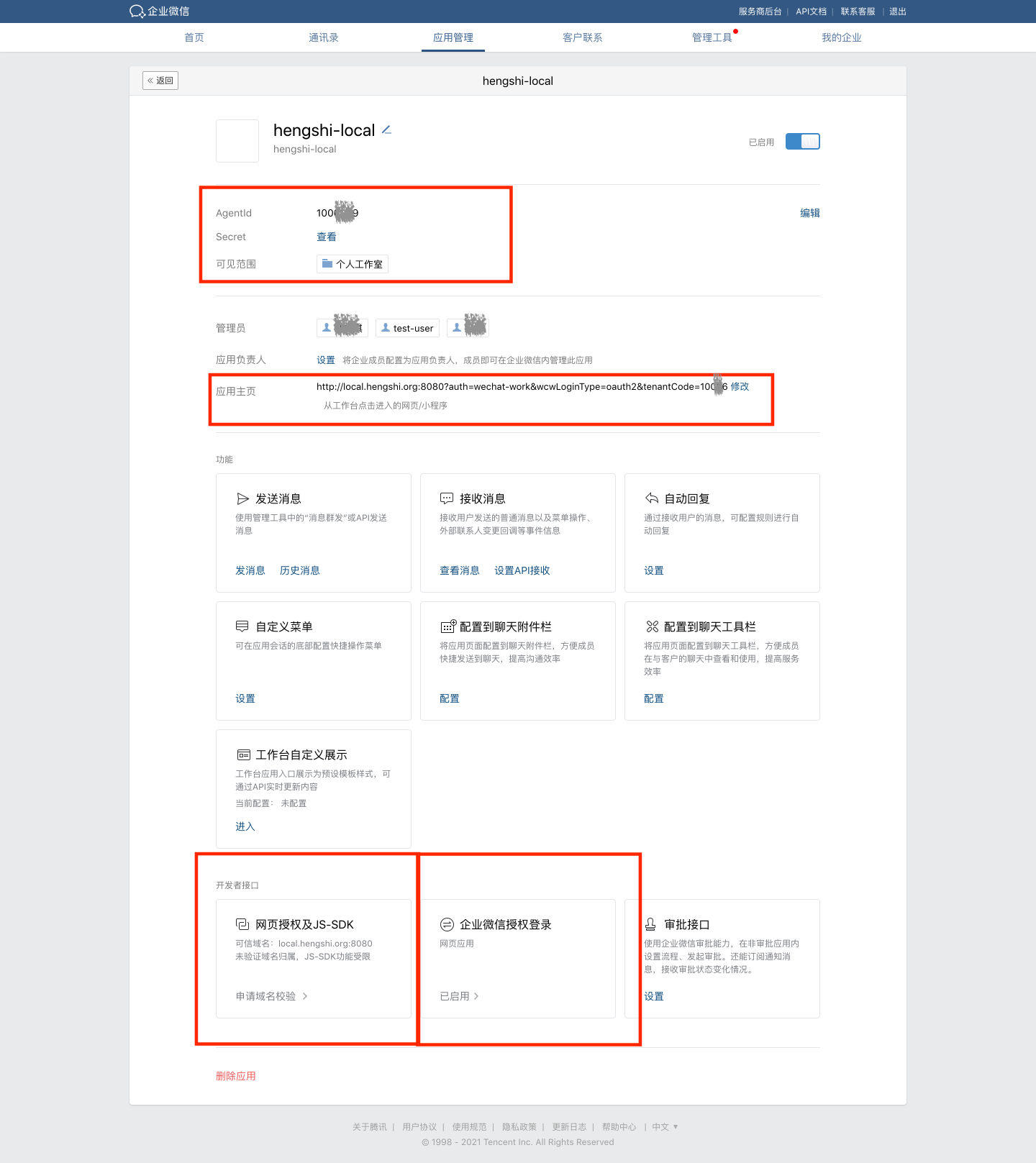This screenshot has height=1163, width=1036.
Task: Click the 删除应用 delete link
Action: (x=236, y=1076)
